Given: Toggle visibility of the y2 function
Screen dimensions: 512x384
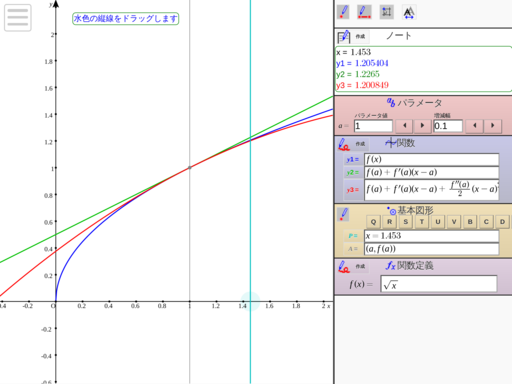Looking at the screenshot, I should point(353,173).
